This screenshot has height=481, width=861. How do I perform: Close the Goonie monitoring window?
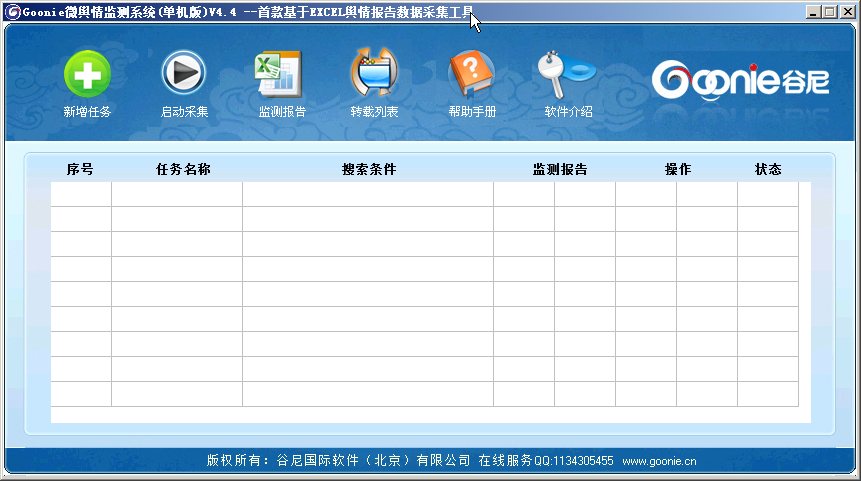(x=845, y=12)
